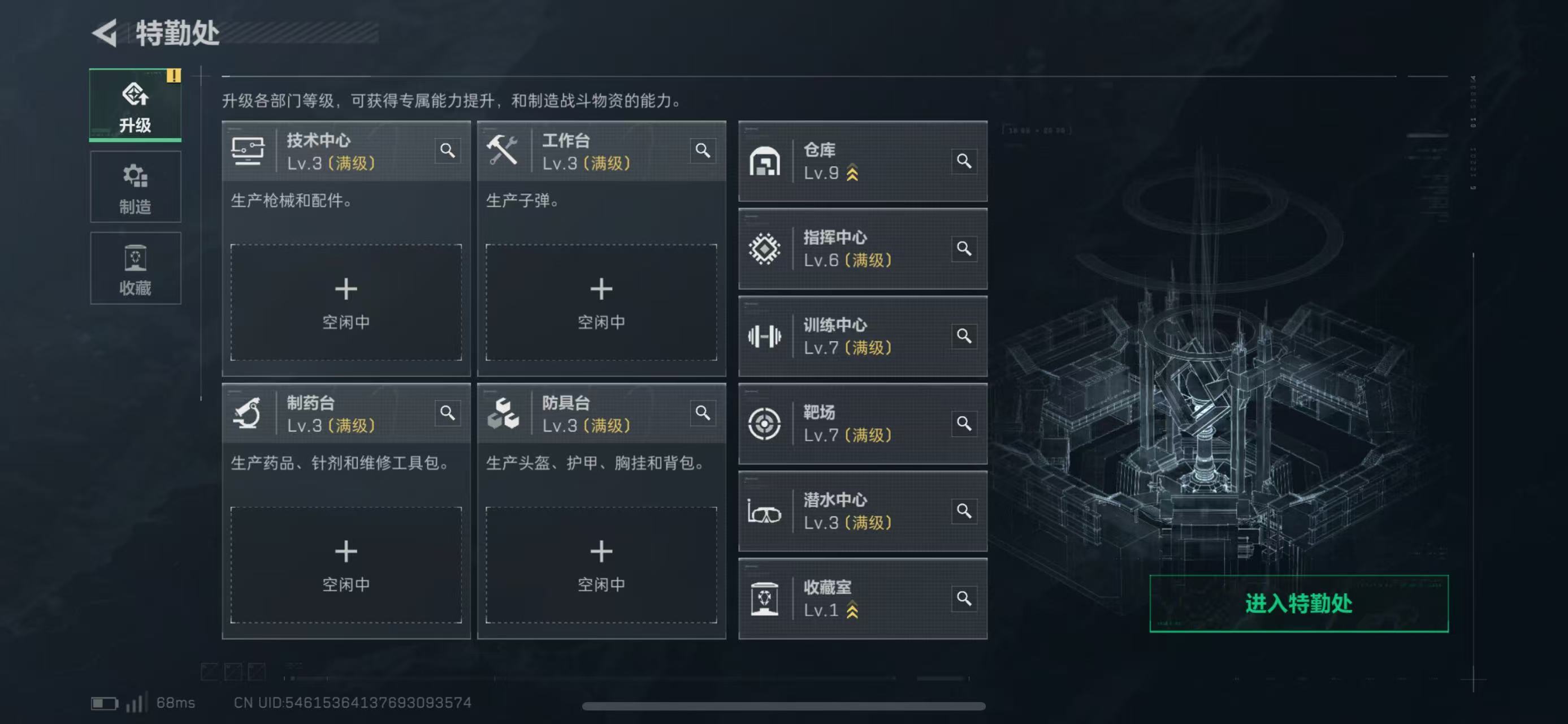The height and width of the screenshot is (724, 1568).
Task: Add production in 技术中心 idle slot
Action: tap(346, 303)
